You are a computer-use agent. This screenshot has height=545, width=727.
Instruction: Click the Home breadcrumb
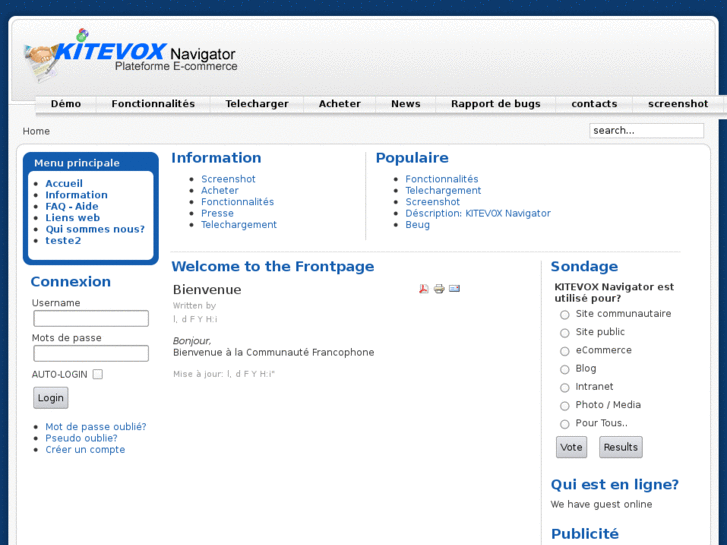pyautogui.click(x=36, y=131)
